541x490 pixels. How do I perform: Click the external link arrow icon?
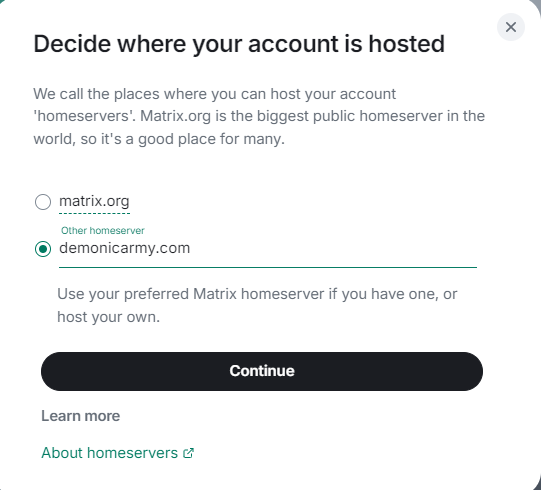(188, 453)
